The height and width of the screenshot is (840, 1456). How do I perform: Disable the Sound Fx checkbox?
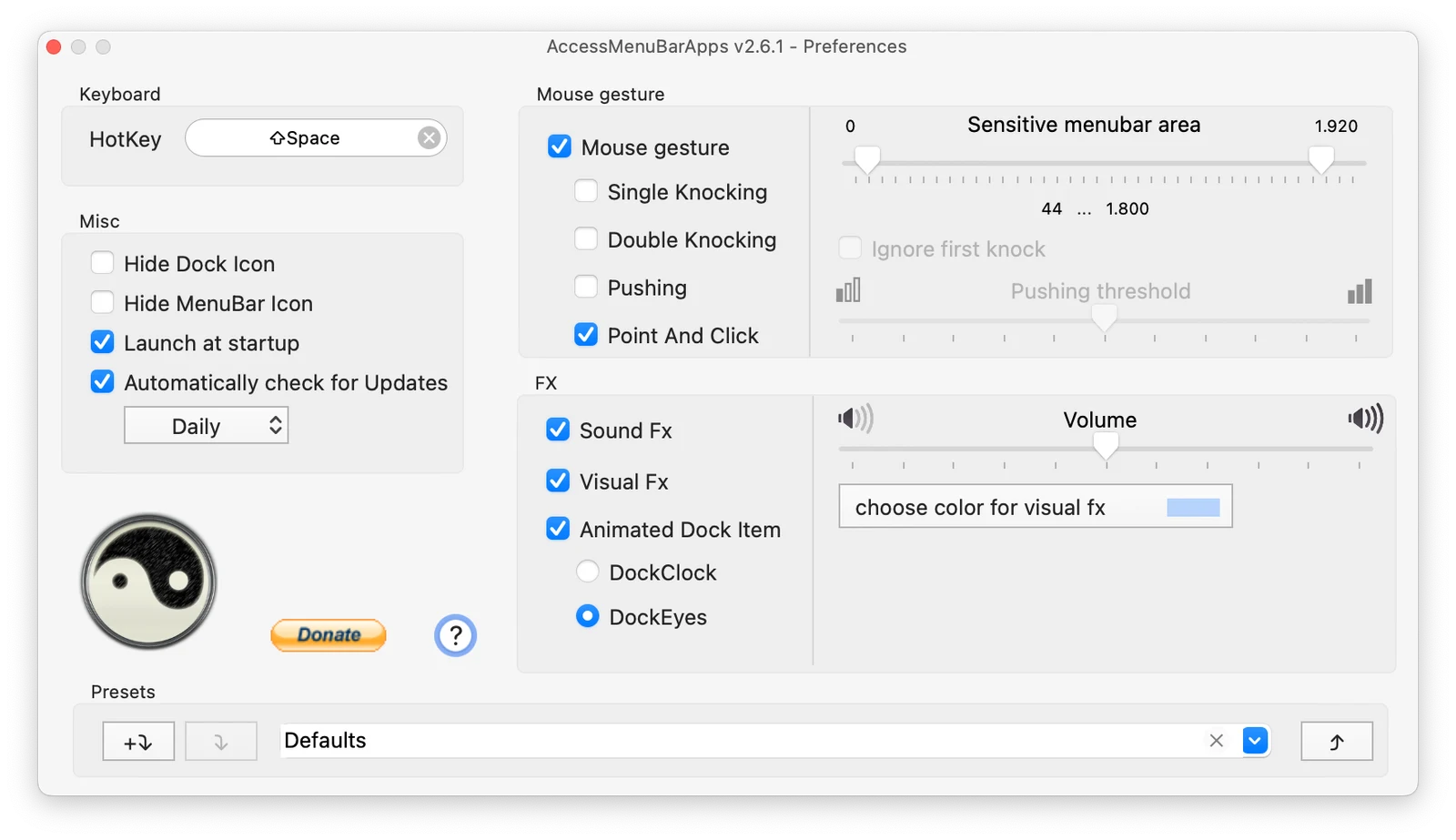tap(558, 430)
